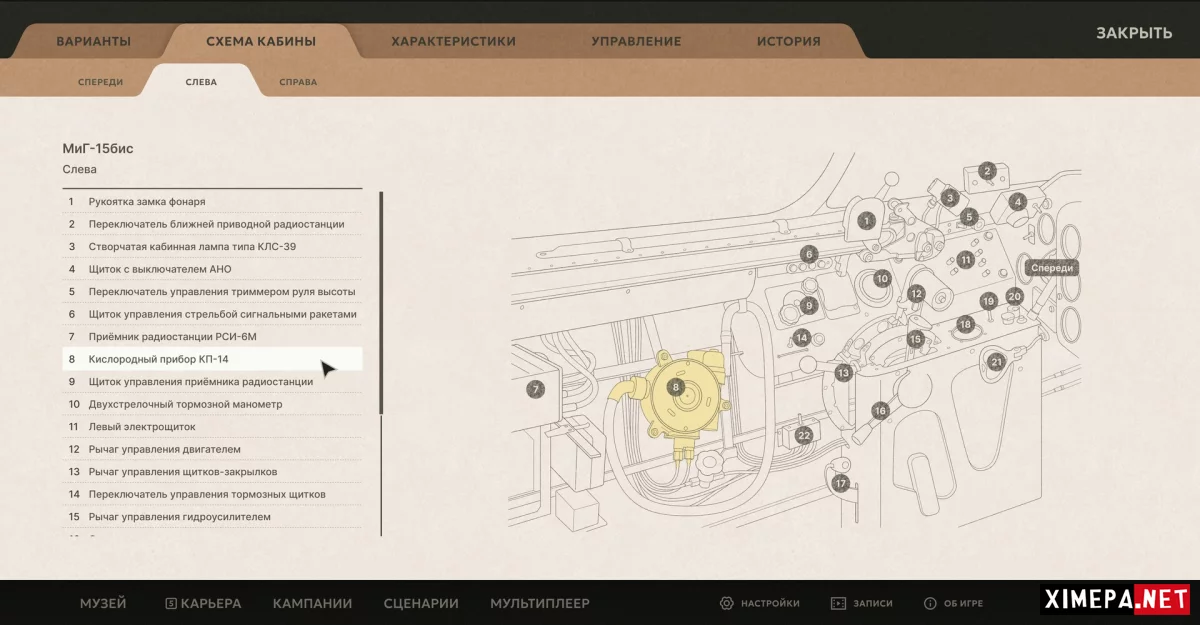Click marker 21 on the cockpit diagram
The image size is (1200, 625).
(x=996, y=362)
